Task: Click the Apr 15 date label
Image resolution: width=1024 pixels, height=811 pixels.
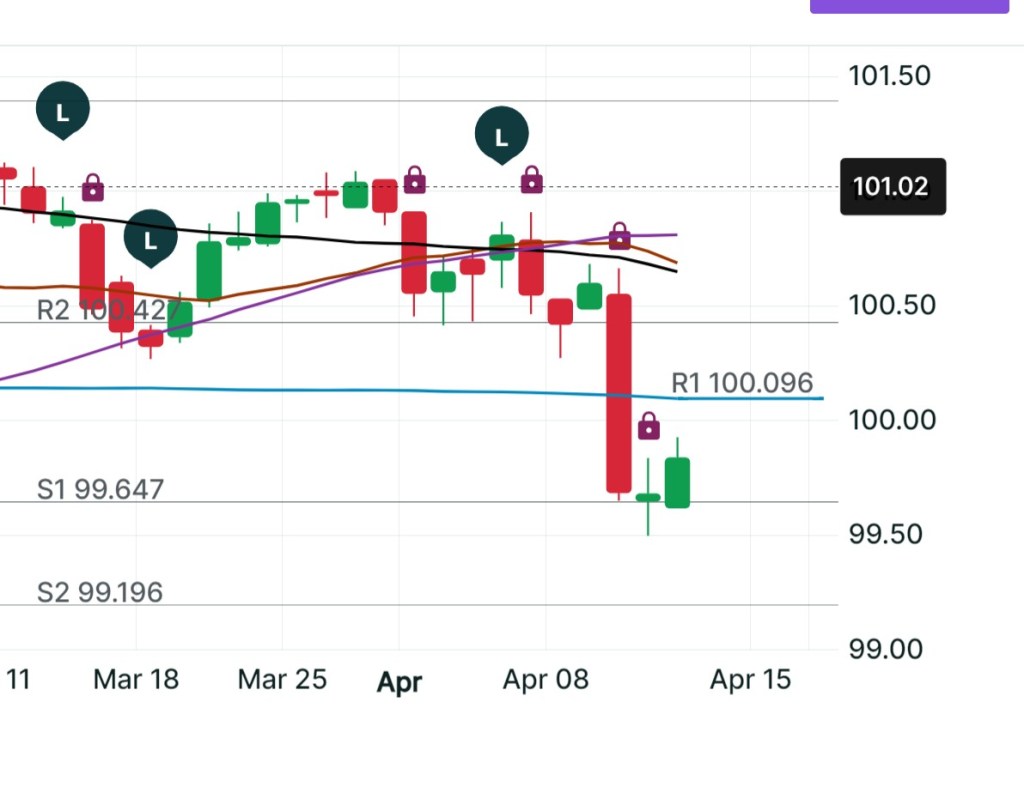Action: coord(750,680)
